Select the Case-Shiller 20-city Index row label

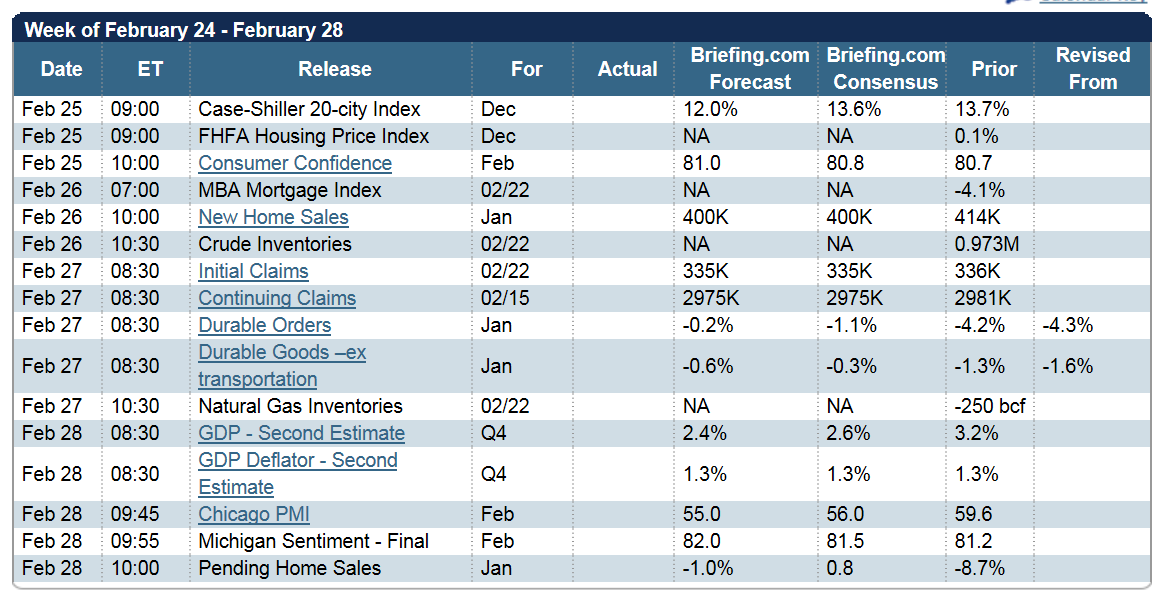309,109
